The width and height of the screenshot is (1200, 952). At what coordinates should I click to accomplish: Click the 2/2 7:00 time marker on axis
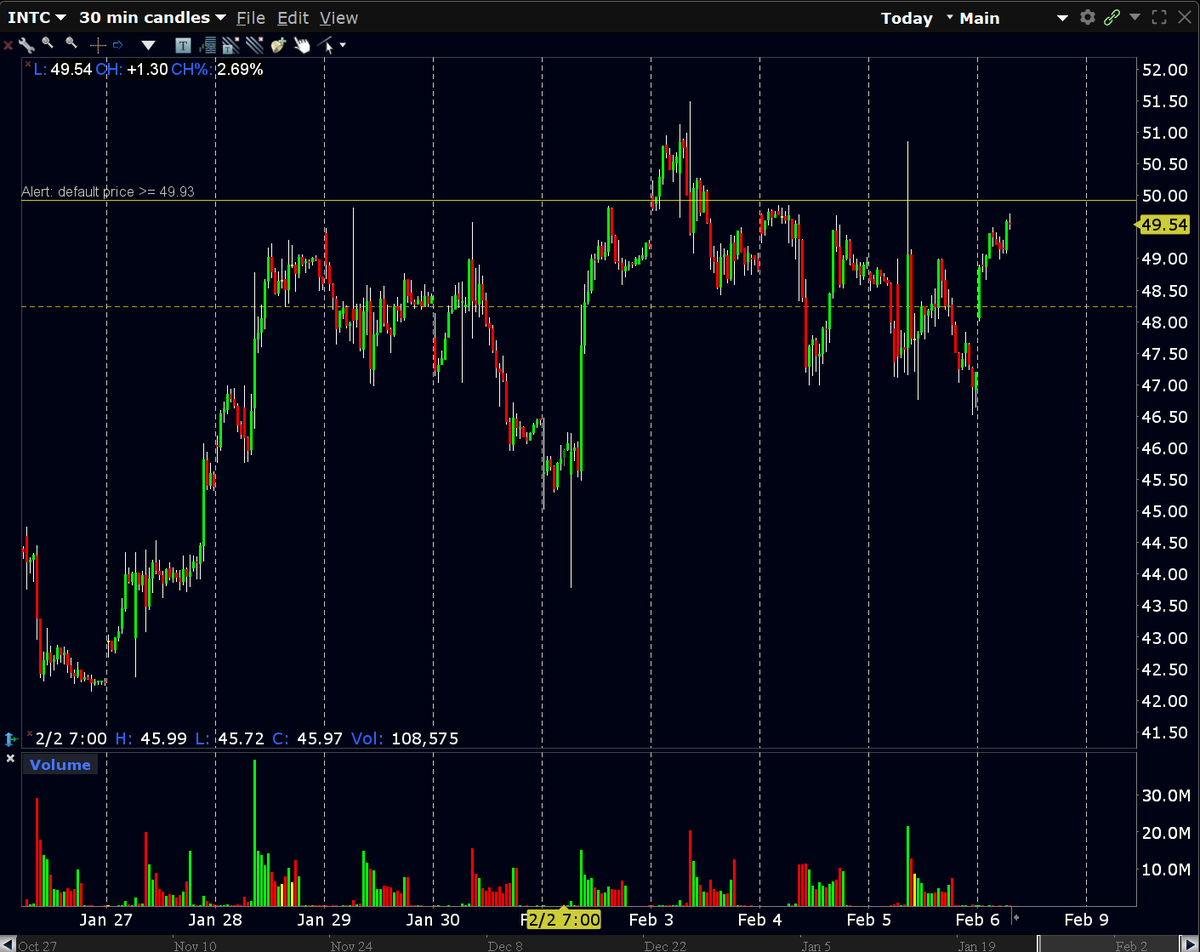tap(563, 919)
